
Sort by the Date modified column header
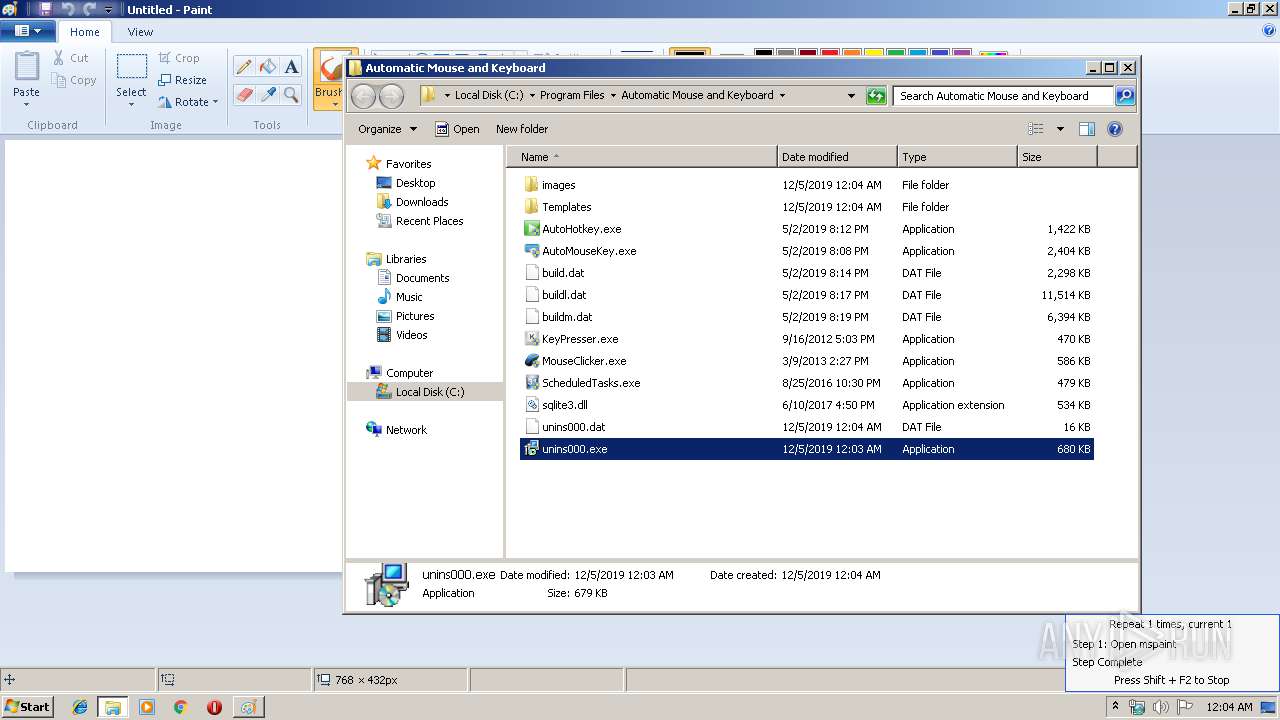pos(837,157)
